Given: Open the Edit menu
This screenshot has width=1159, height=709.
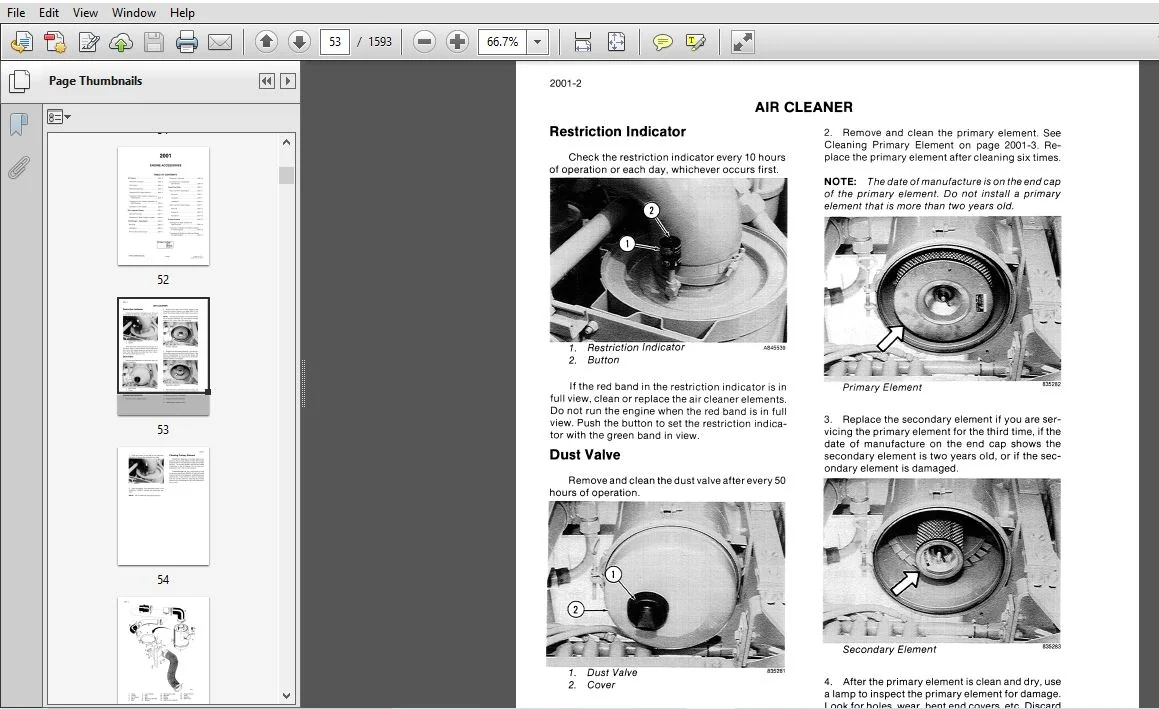Looking at the screenshot, I should click(x=49, y=13).
